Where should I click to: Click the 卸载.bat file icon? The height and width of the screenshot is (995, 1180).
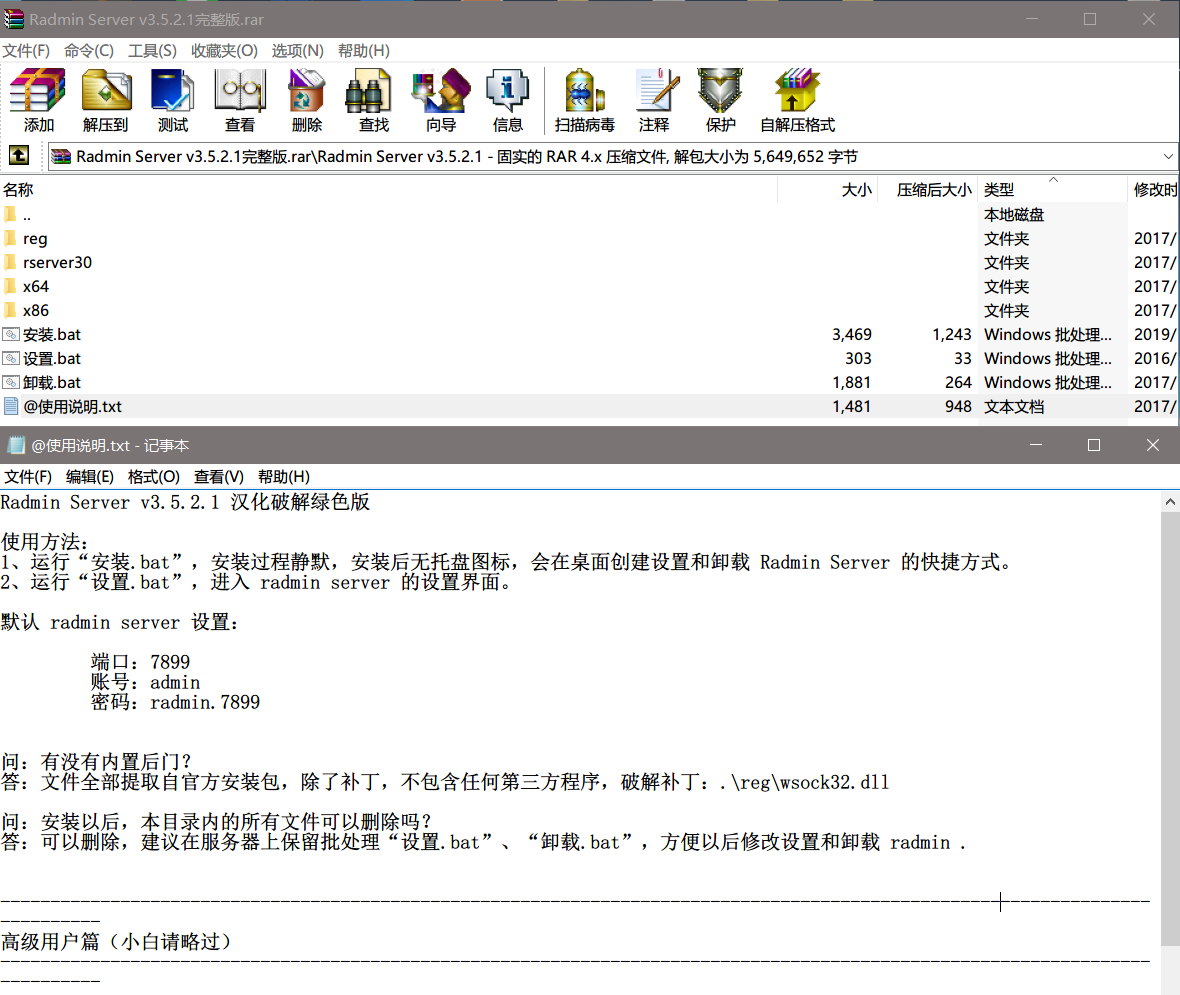(11, 382)
